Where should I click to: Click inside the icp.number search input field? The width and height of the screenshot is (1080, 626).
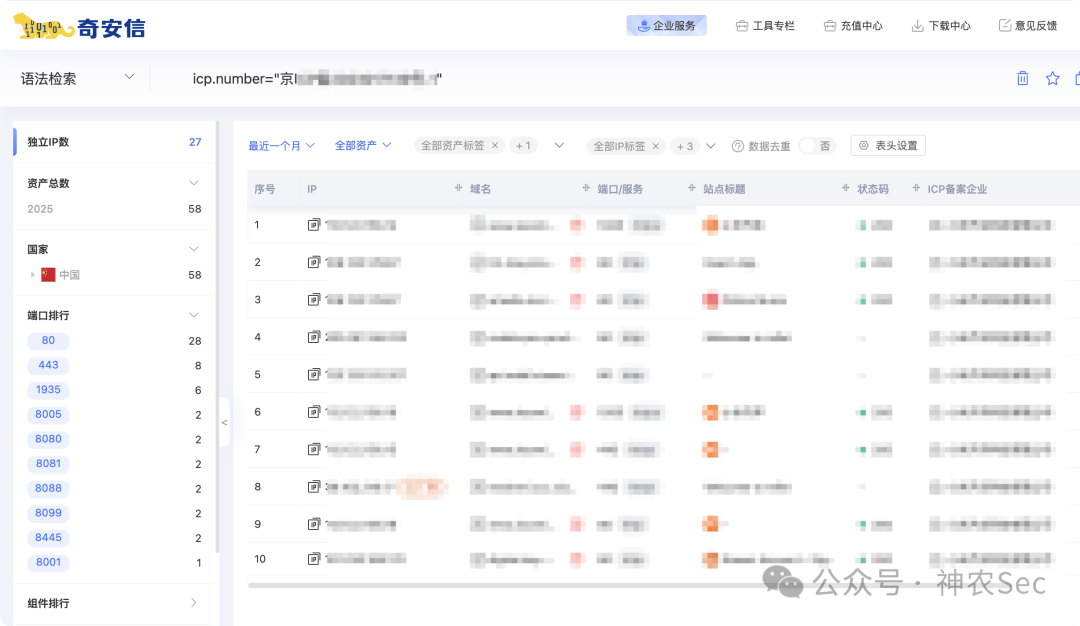[400, 78]
